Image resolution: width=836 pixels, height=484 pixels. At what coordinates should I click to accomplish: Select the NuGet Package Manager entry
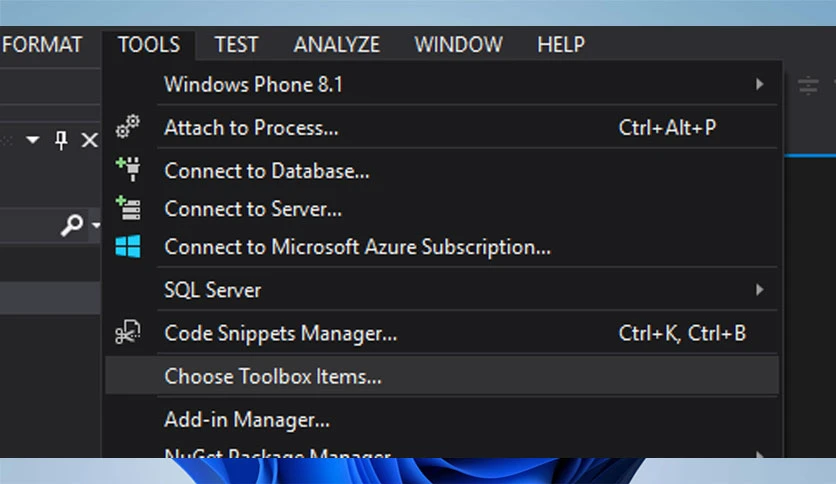point(442,452)
